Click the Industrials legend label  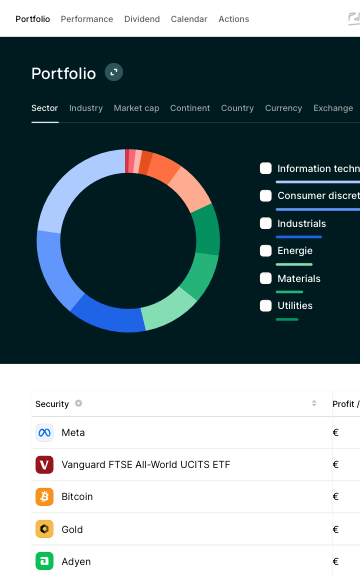coord(302,224)
